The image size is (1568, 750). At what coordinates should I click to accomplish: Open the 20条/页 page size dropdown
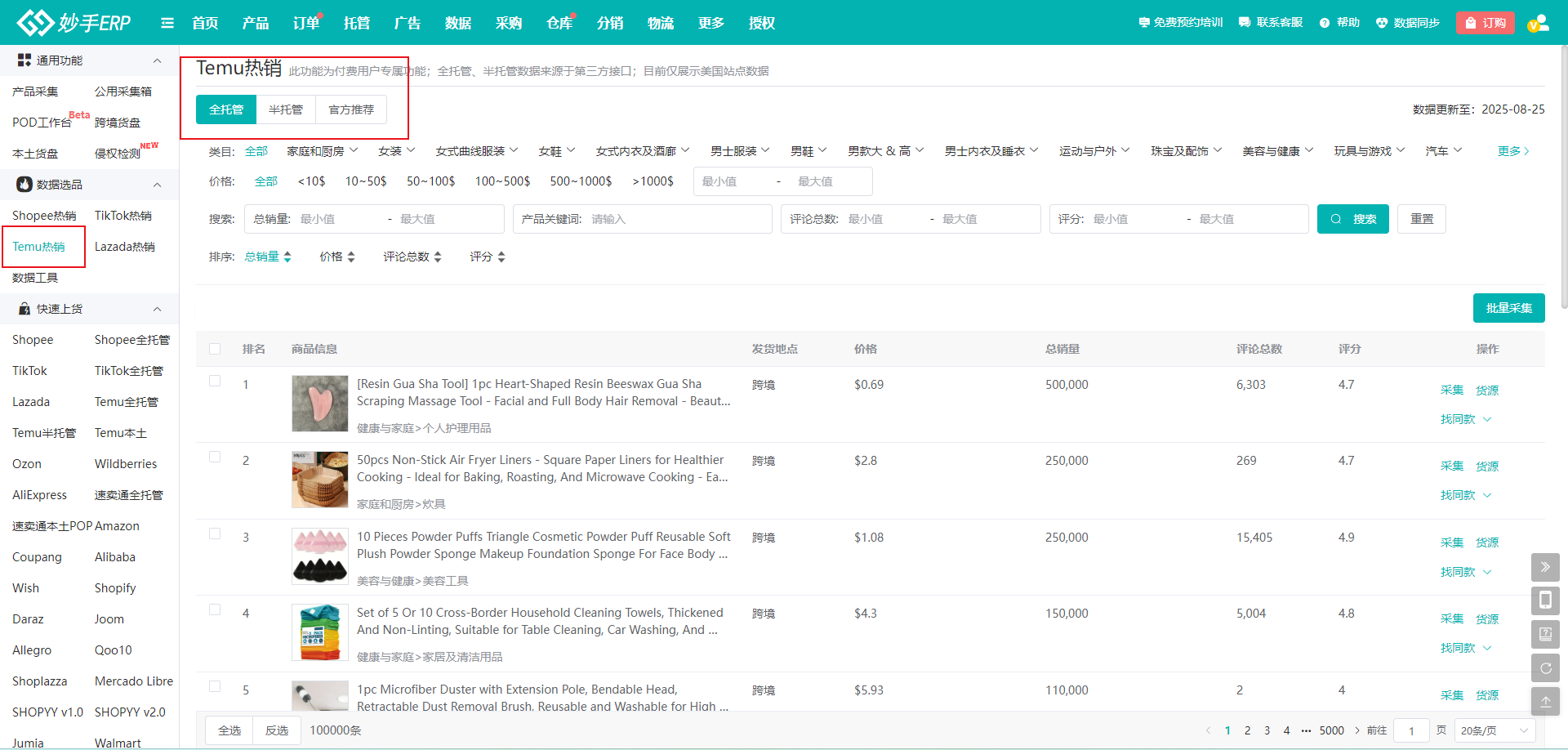(1494, 730)
